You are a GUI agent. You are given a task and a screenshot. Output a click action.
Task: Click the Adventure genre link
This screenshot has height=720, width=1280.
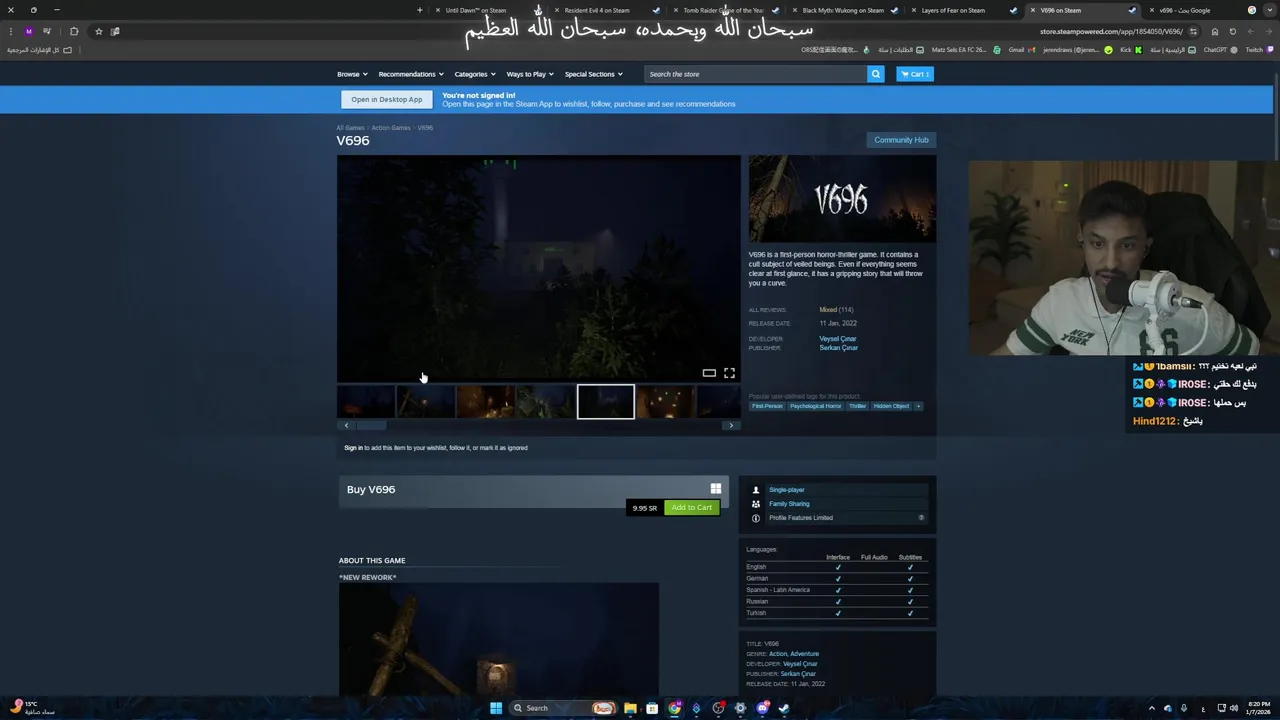point(804,654)
